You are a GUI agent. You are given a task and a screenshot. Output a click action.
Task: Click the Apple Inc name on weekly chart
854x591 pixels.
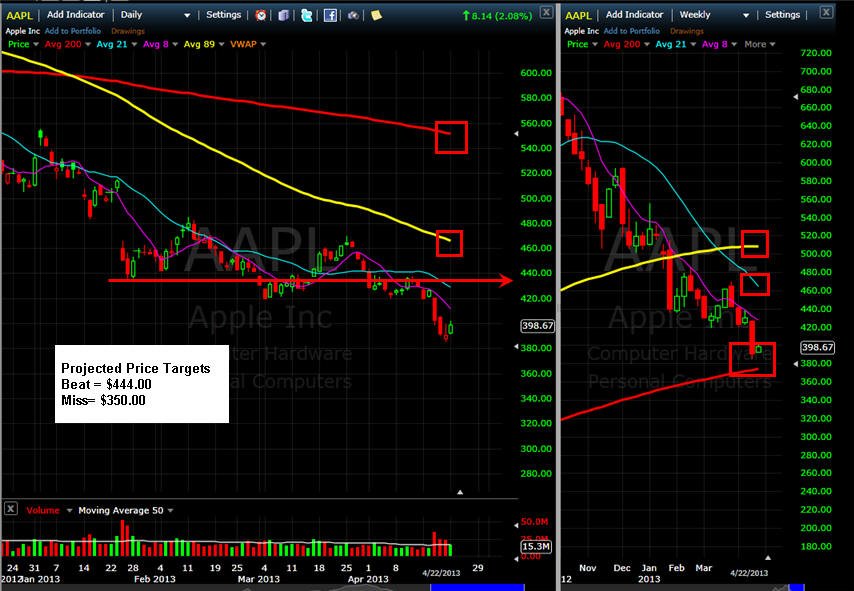581,31
